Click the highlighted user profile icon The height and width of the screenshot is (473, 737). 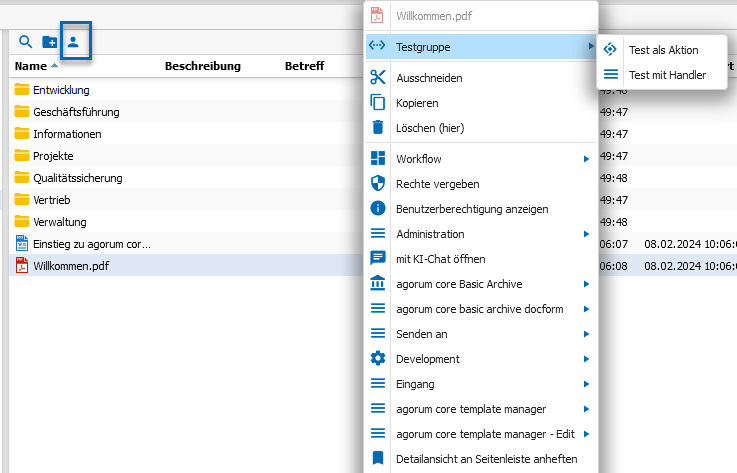click(73, 42)
